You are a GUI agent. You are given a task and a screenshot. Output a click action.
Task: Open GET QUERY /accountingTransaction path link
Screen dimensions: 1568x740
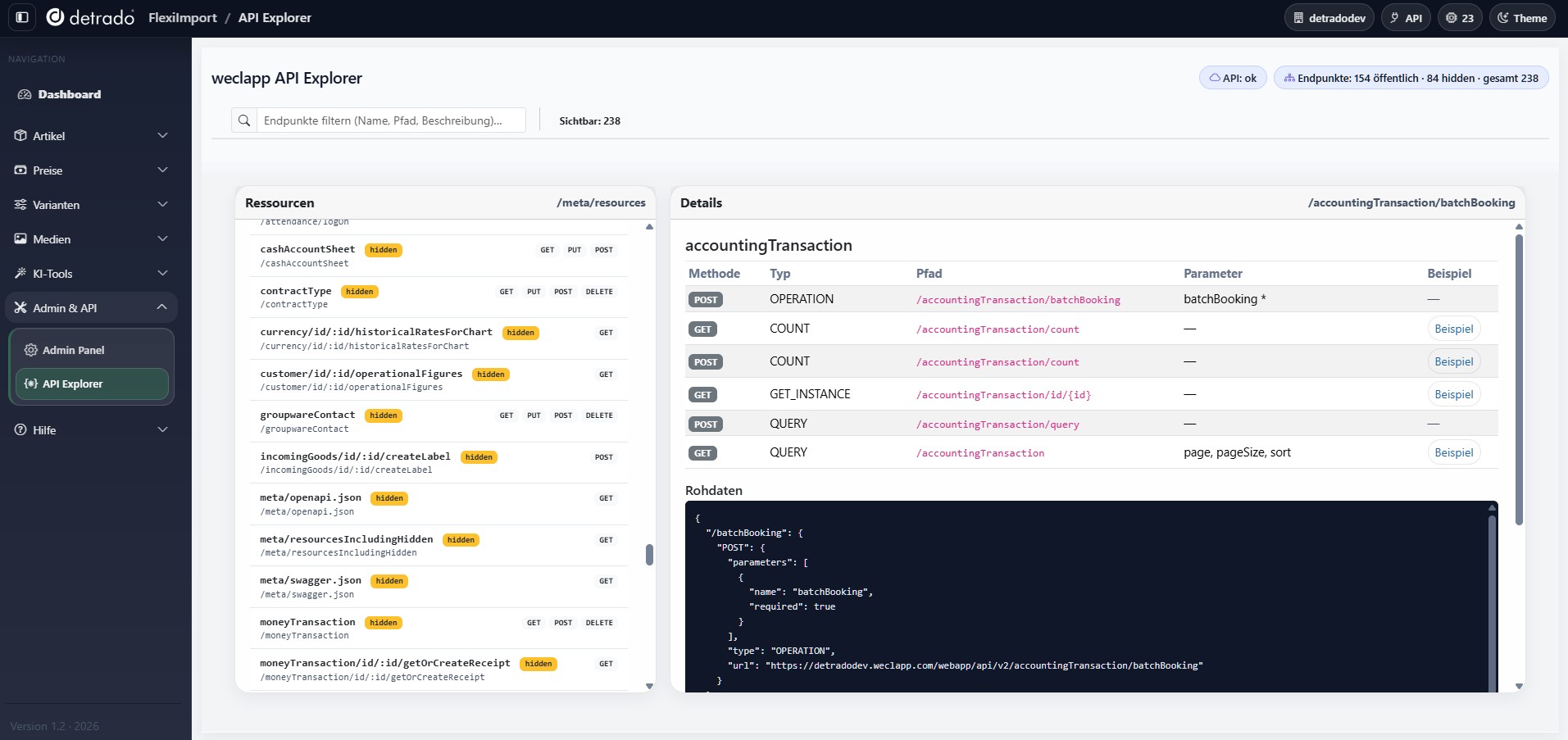[x=980, y=453]
